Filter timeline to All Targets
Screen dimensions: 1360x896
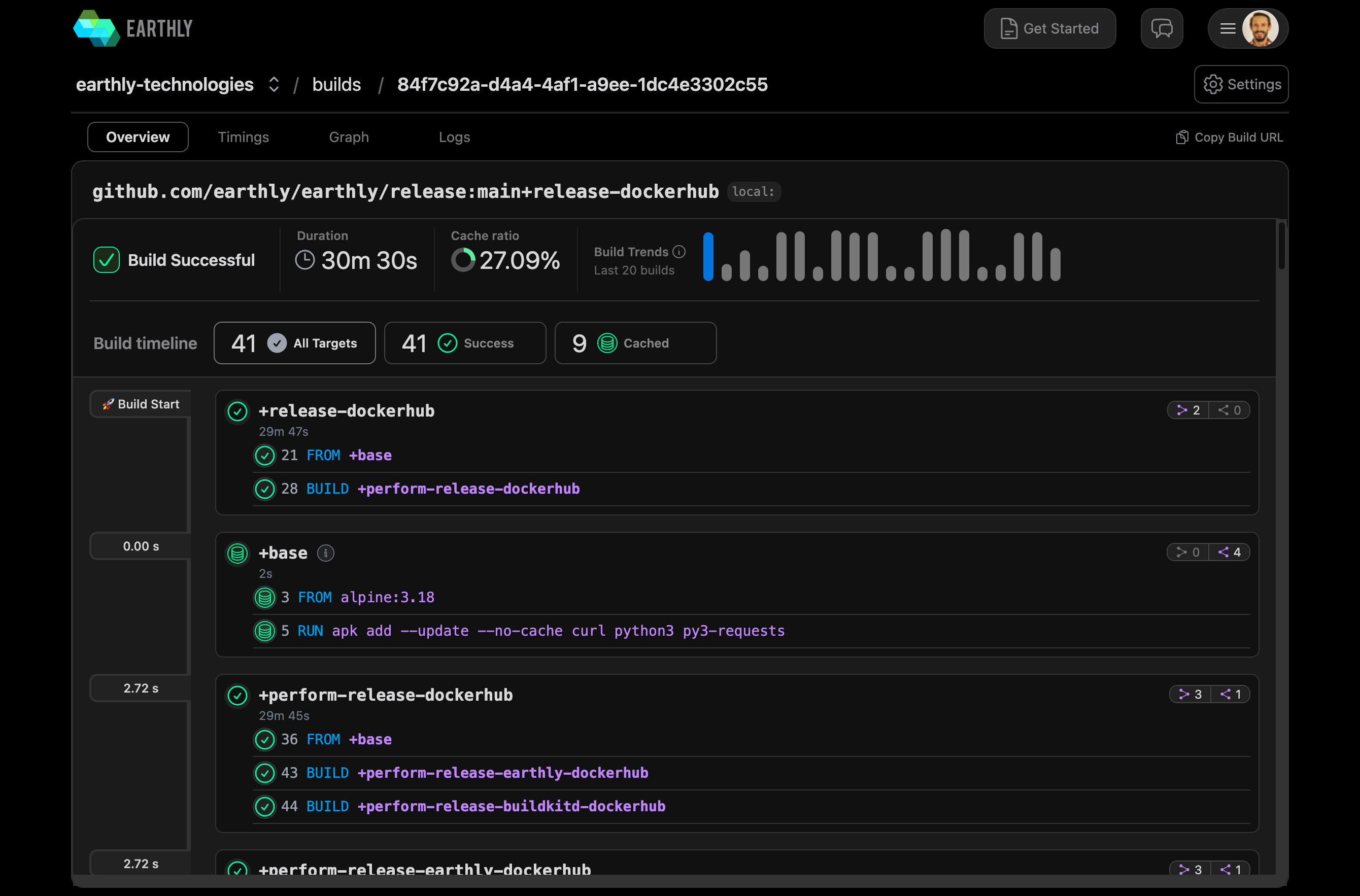point(294,343)
